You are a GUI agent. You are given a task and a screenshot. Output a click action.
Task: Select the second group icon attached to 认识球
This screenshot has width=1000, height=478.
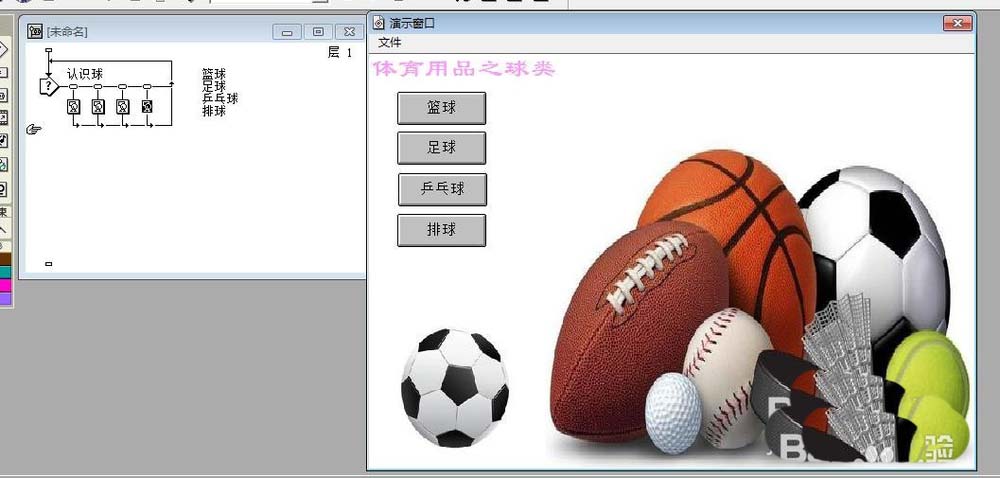click(x=98, y=106)
